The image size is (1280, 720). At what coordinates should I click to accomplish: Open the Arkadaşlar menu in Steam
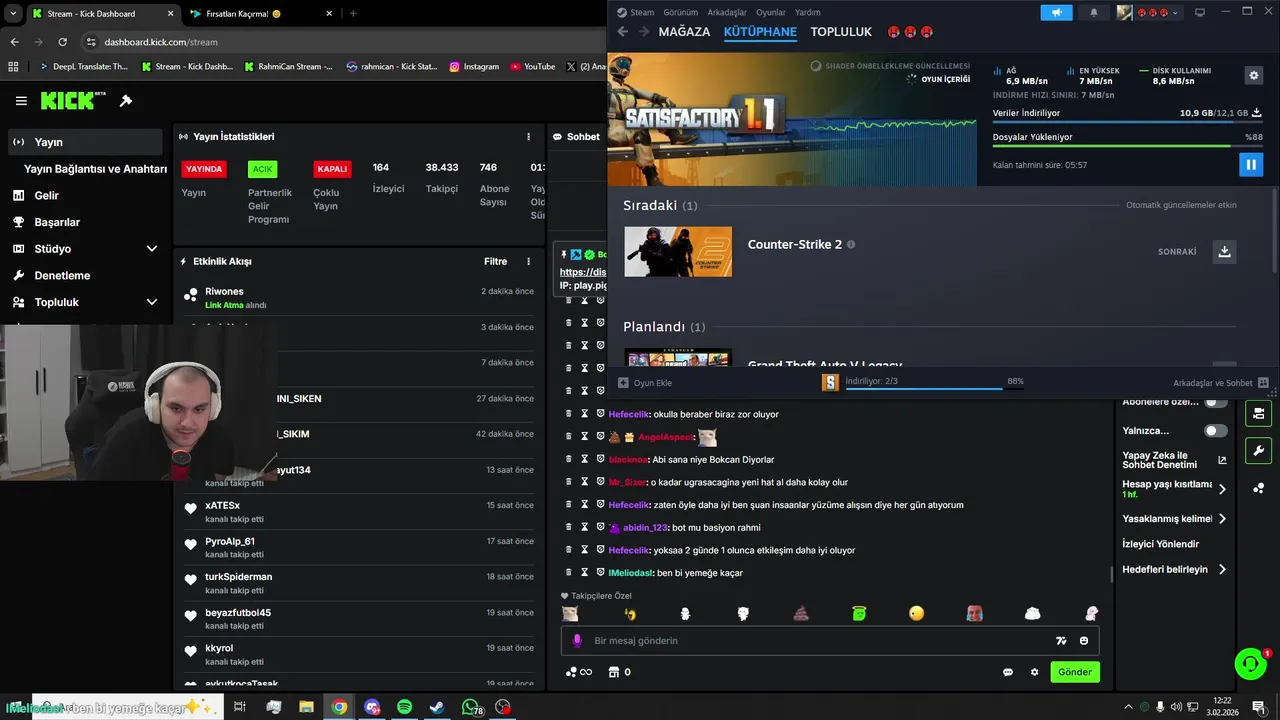[727, 12]
